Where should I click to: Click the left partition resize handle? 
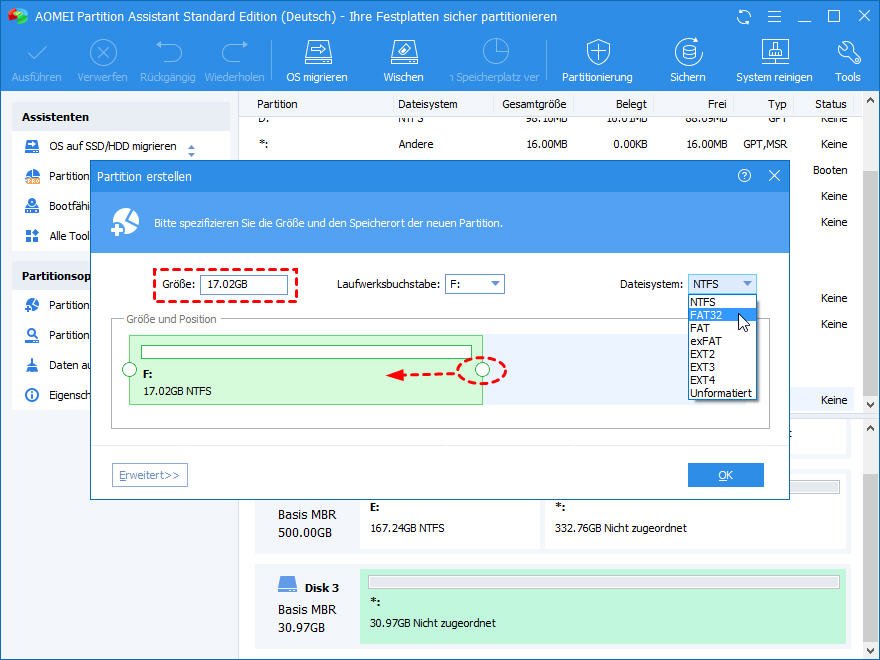[x=129, y=369]
